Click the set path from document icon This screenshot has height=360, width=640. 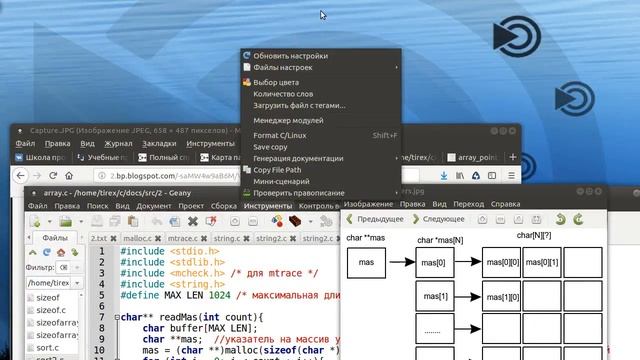[75, 252]
